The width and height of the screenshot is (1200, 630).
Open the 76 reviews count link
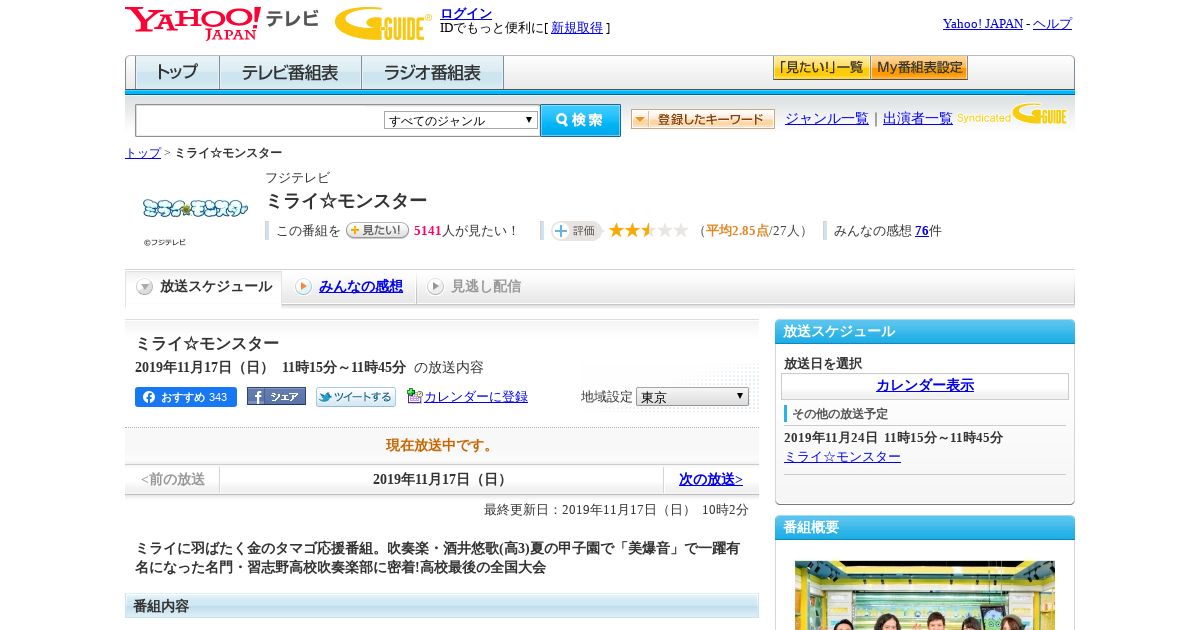point(922,231)
